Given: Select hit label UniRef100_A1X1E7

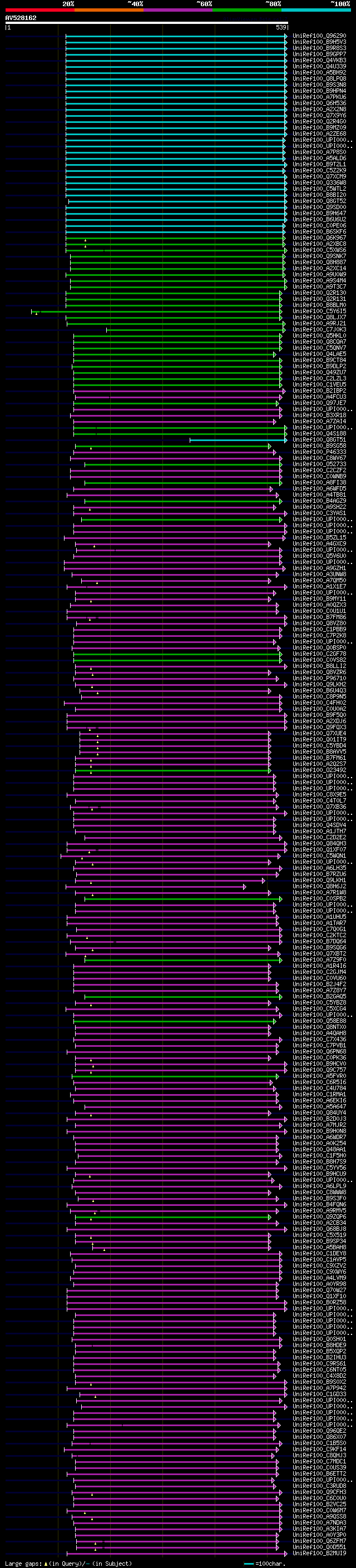Looking at the screenshot, I should [319, 587].
